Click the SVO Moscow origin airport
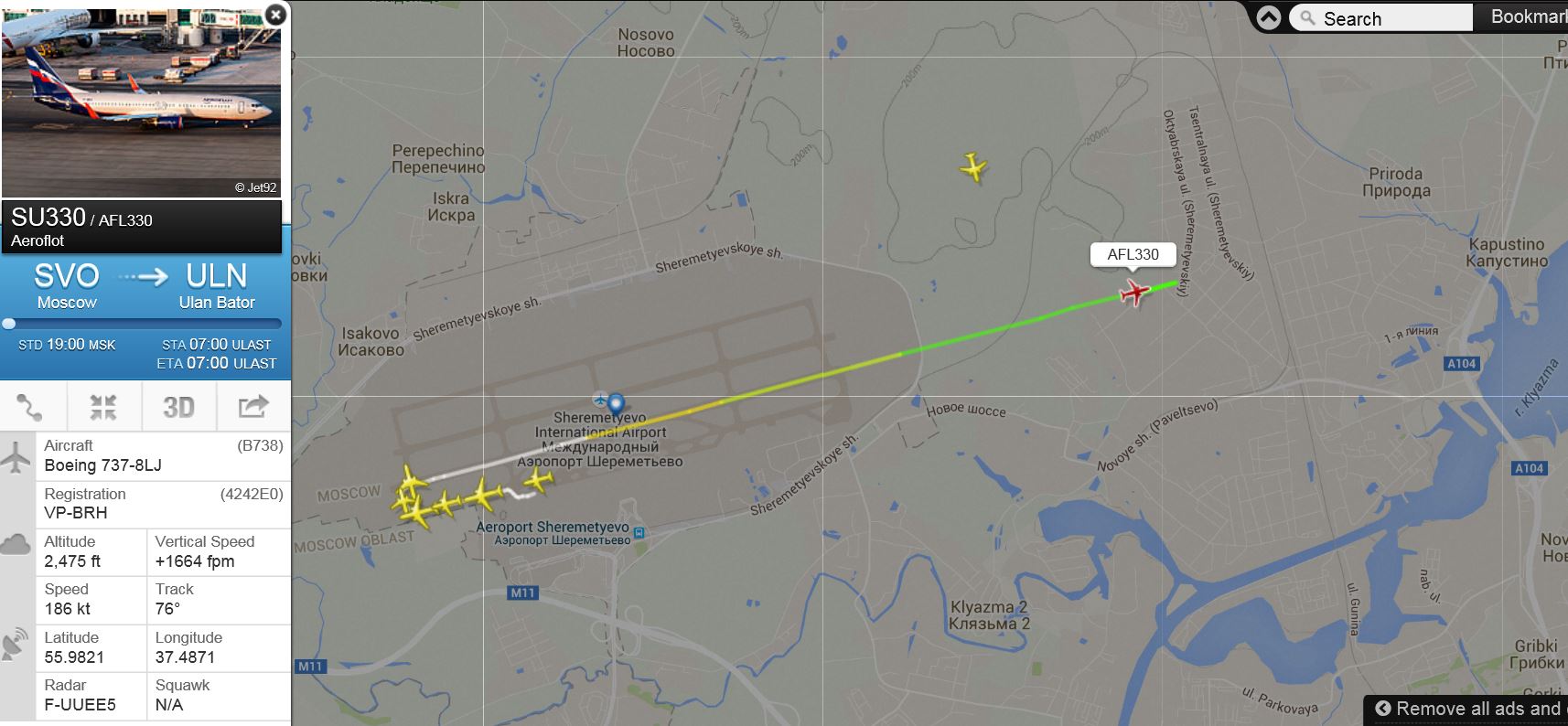This screenshot has width=1568, height=726. pyautogui.click(x=67, y=286)
